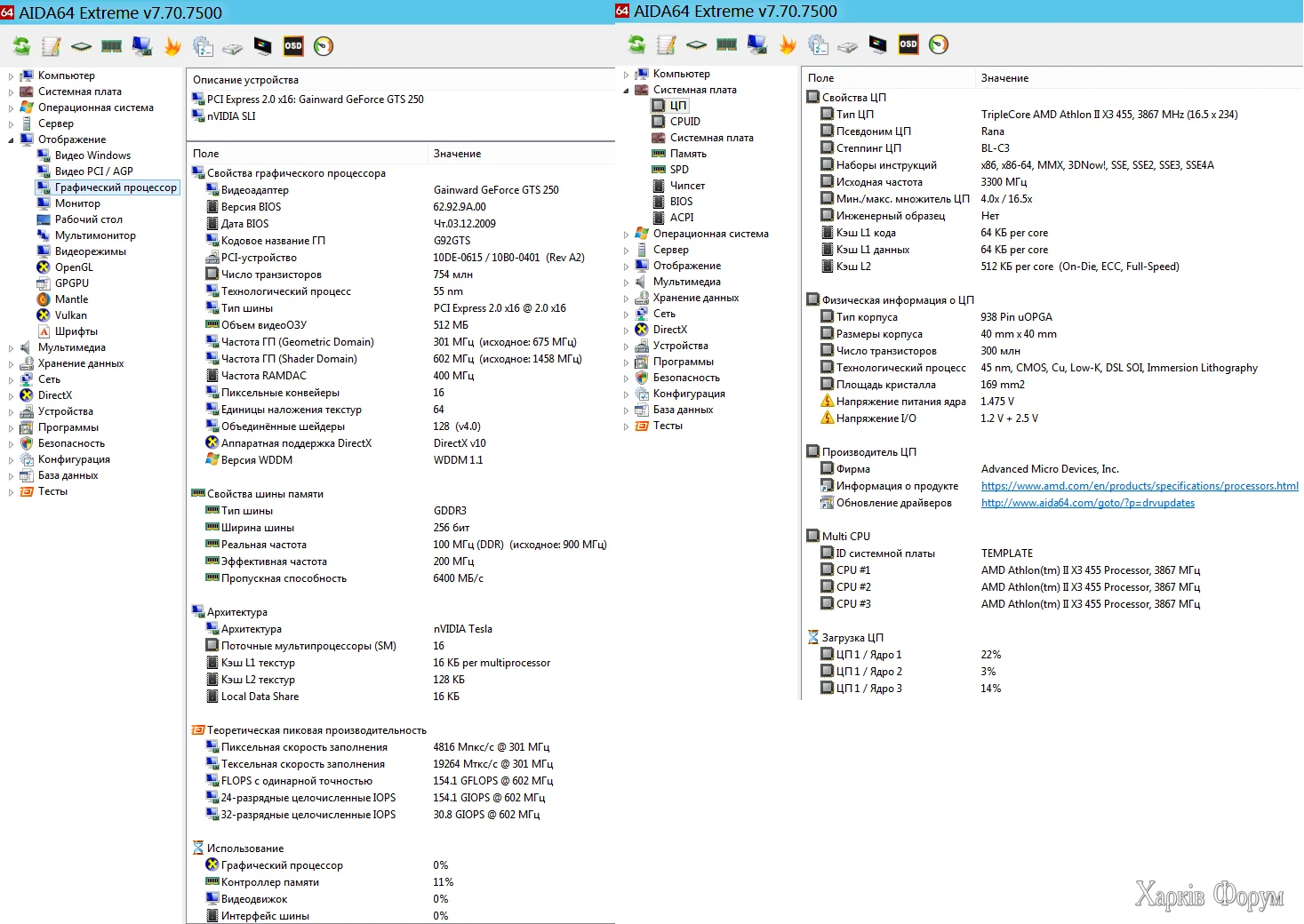1304x924 pixels.
Task: Click the monitor diagnostics icon in left window toolbar
Action: click(263, 46)
